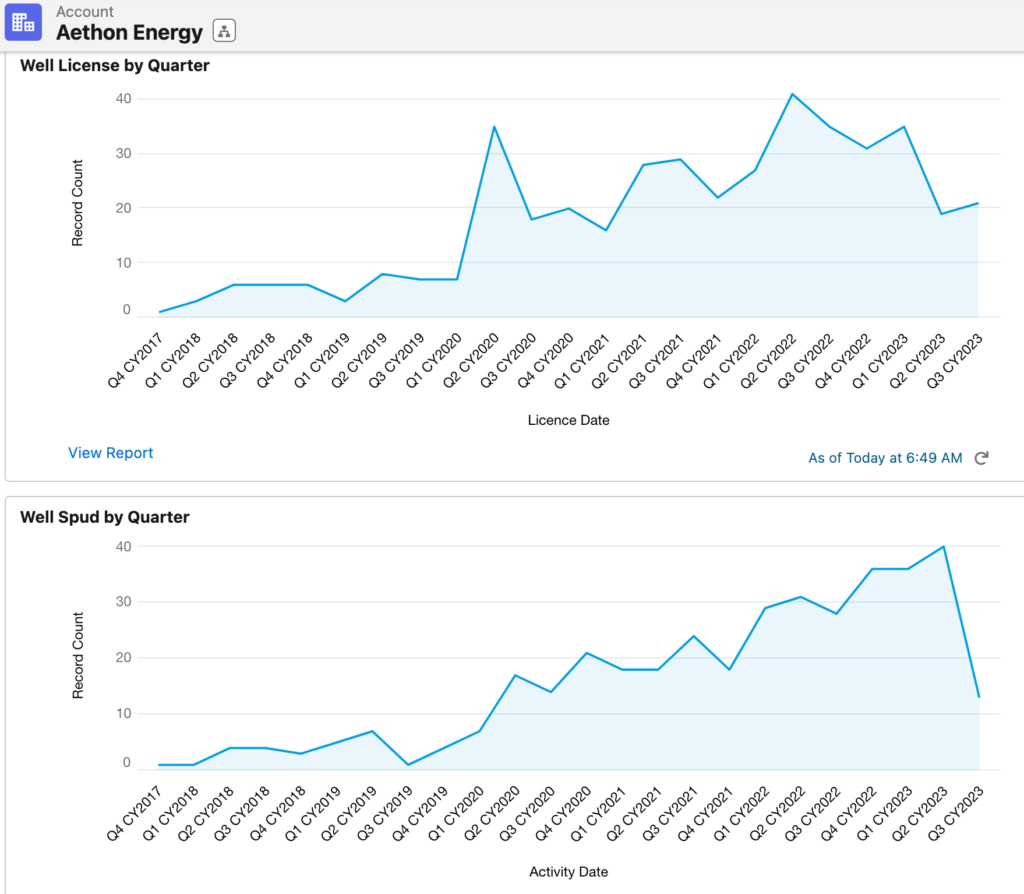Click Q3 CY2023 end point in Well Spud chart

pos(978,696)
